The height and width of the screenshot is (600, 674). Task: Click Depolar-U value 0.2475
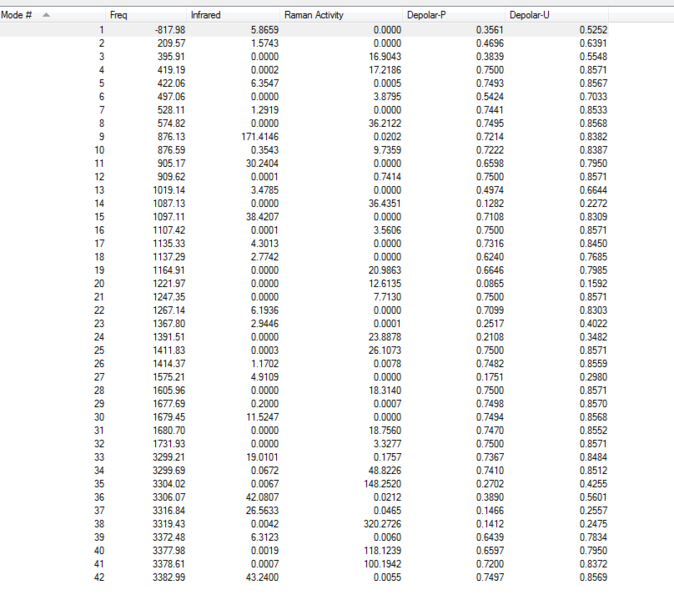pos(593,524)
